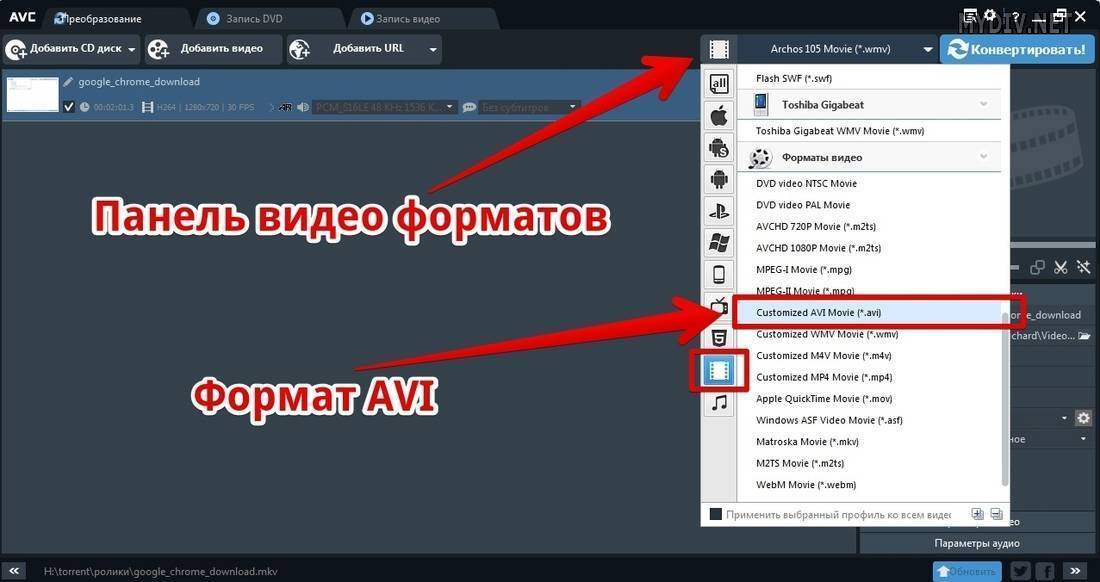
Task: Select the Samsung Android category icon
Action: 719,147
